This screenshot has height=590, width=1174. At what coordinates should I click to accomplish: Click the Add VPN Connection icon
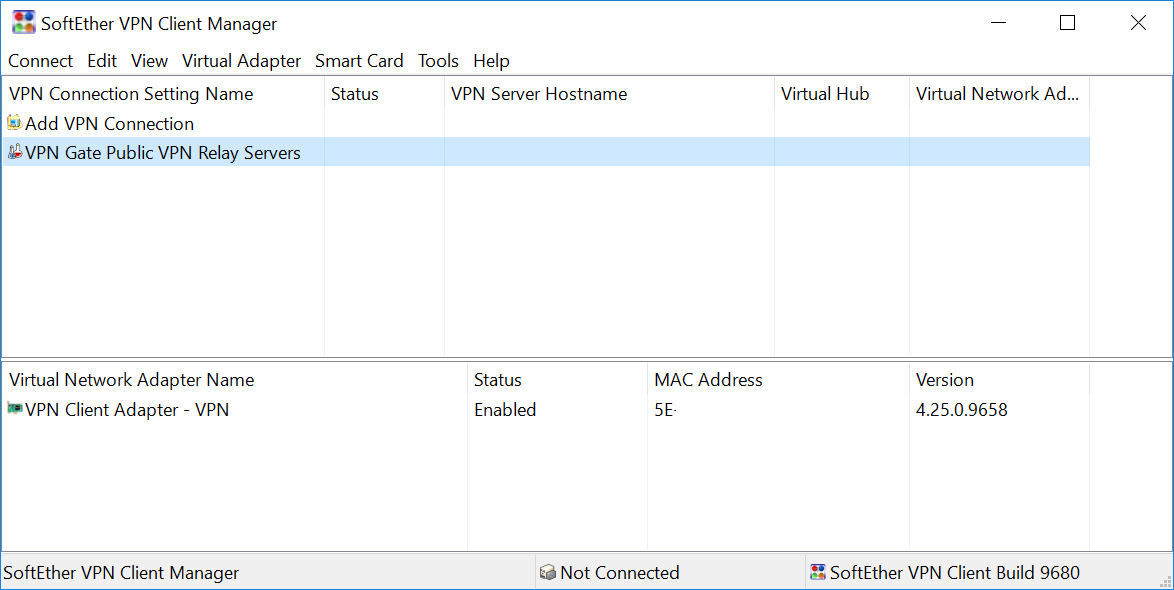(x=14, y=123)
